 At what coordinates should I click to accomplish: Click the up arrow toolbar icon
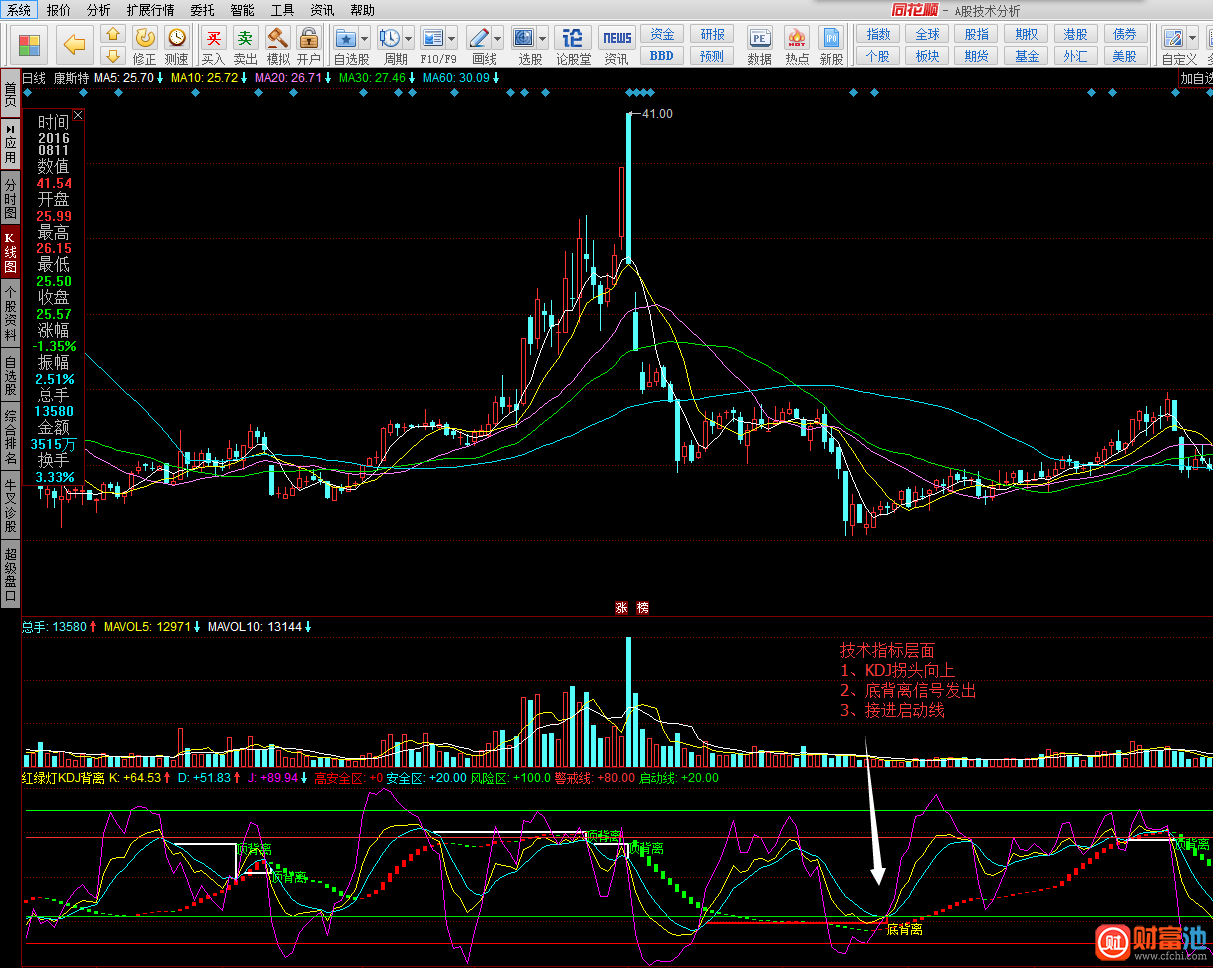(113, 35)
